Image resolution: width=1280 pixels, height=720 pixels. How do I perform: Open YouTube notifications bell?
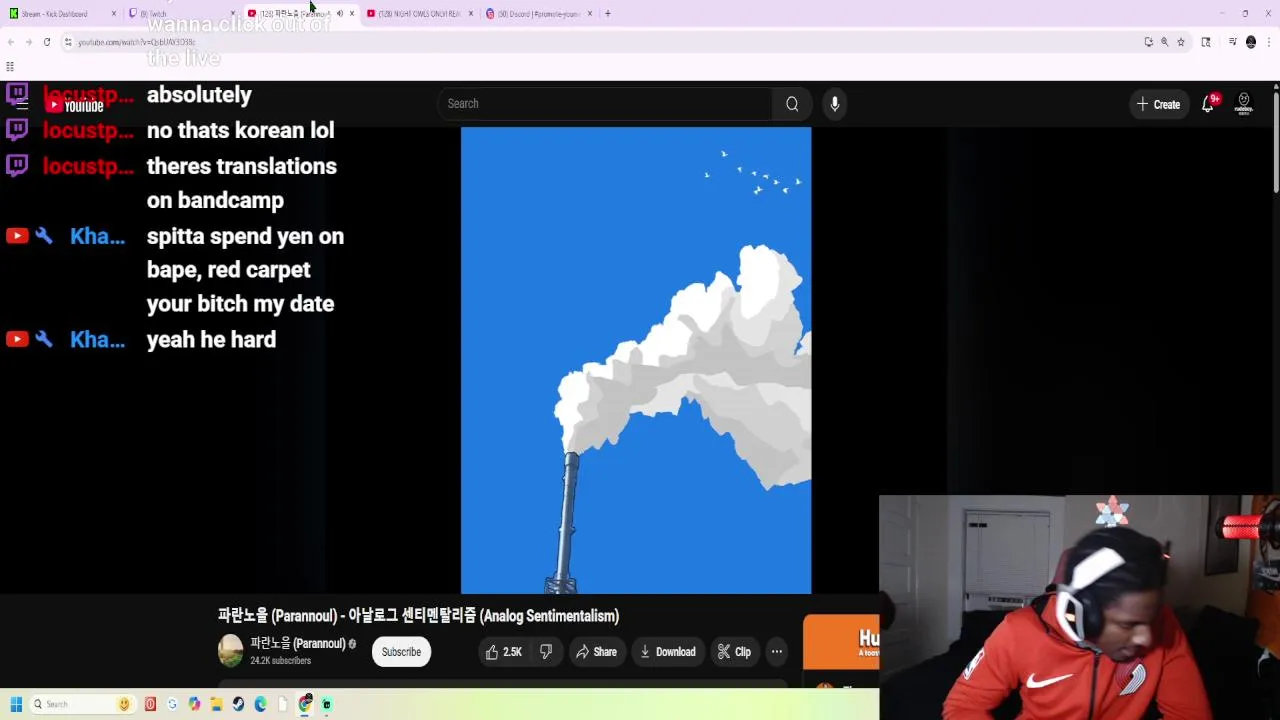coord(1208,104)
